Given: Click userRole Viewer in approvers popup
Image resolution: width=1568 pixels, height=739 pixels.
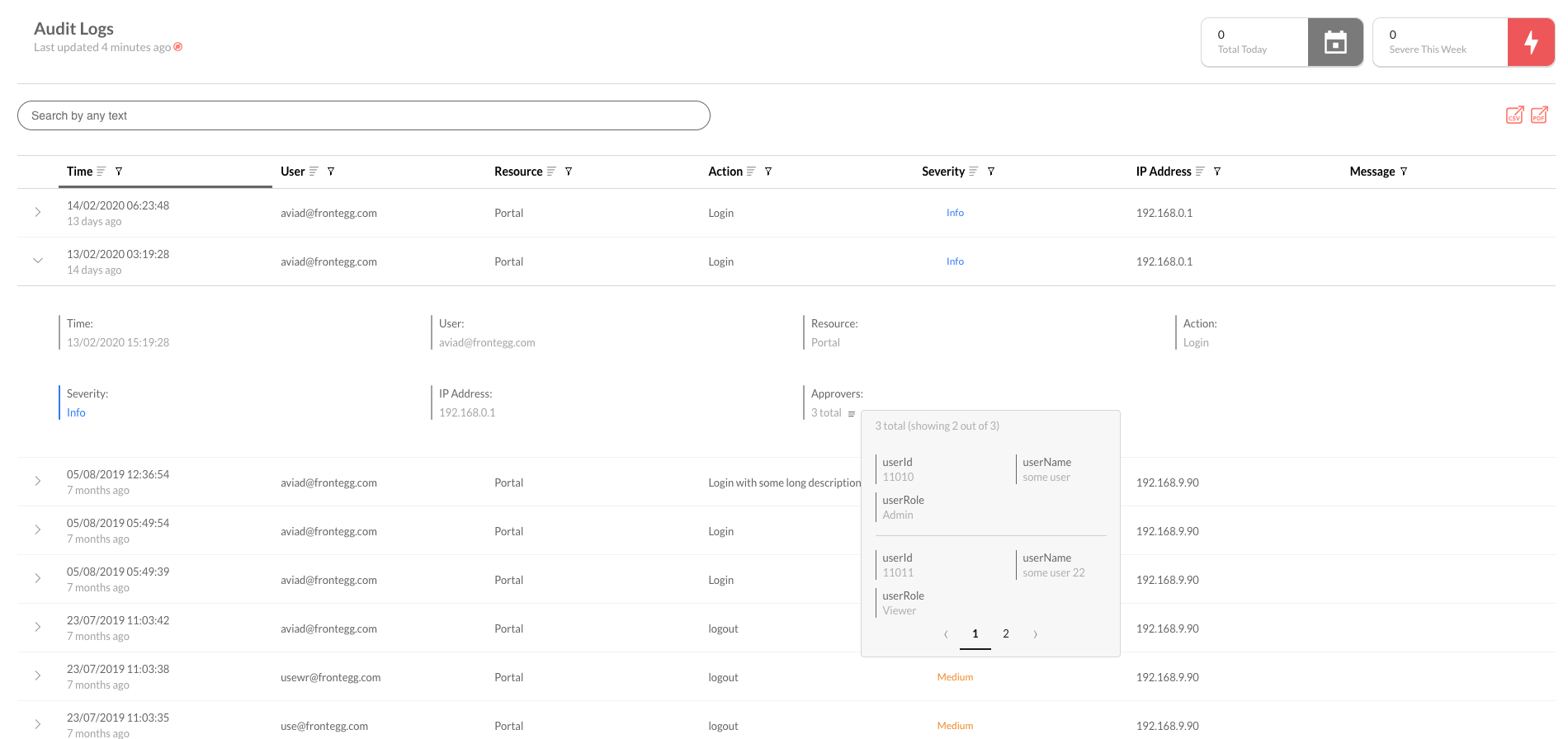Looking at the screenshot, I should 900,610.
